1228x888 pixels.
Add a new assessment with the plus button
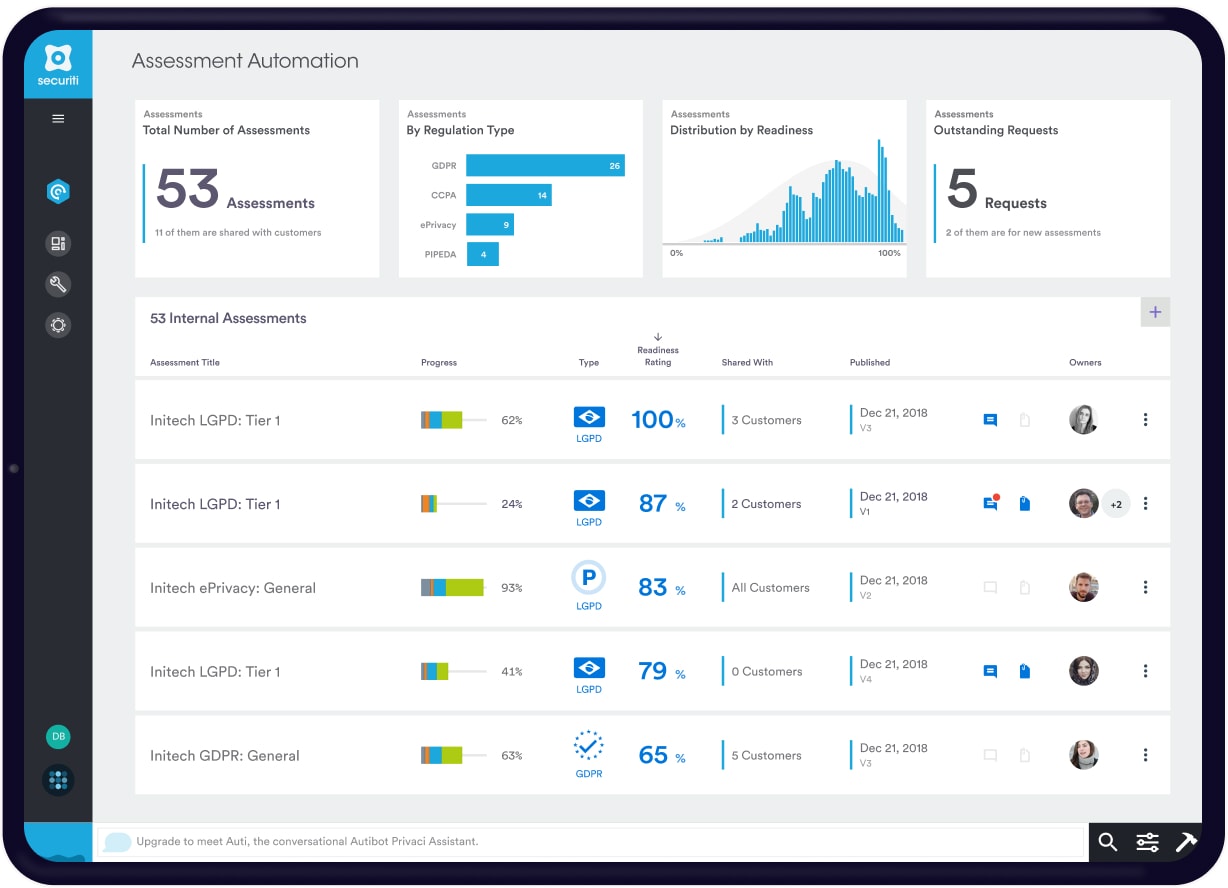tap(1155, 312)
